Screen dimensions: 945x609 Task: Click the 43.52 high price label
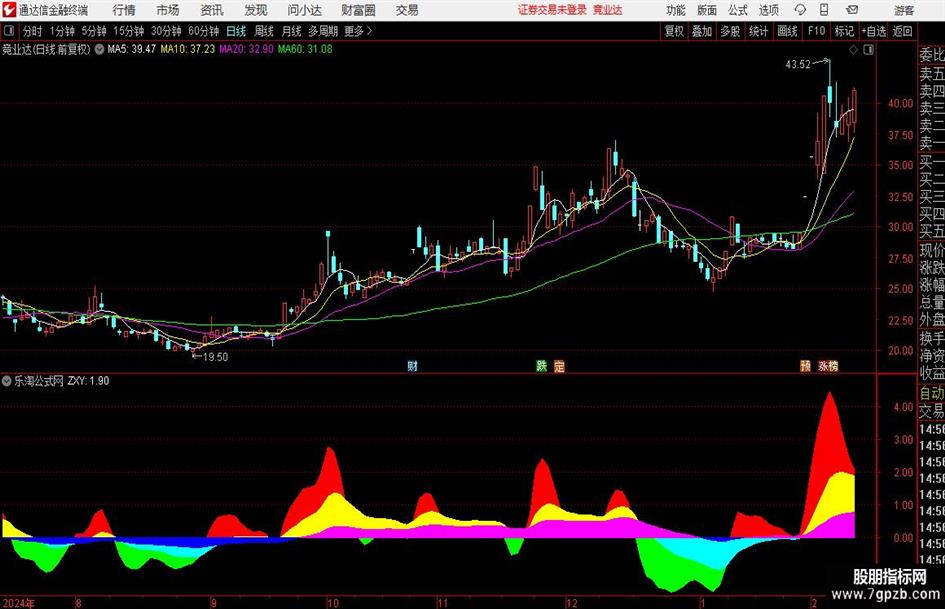pyautogui.click(x=798, y=65)
